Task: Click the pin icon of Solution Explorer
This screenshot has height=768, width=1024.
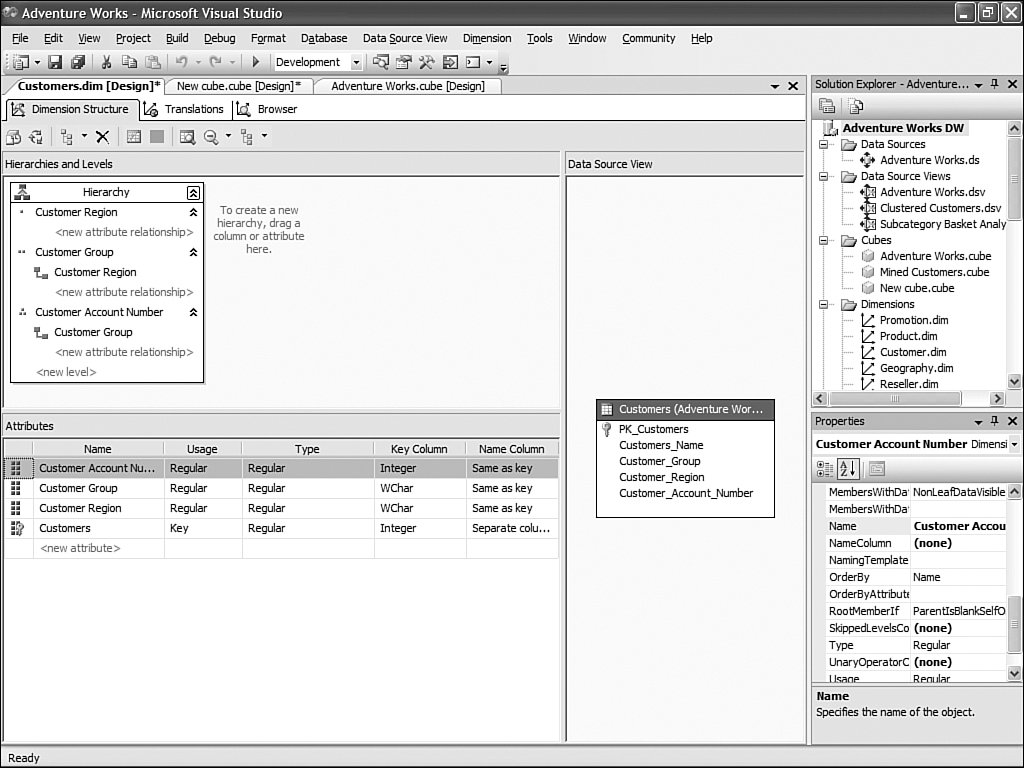Action: pos(995,84)
